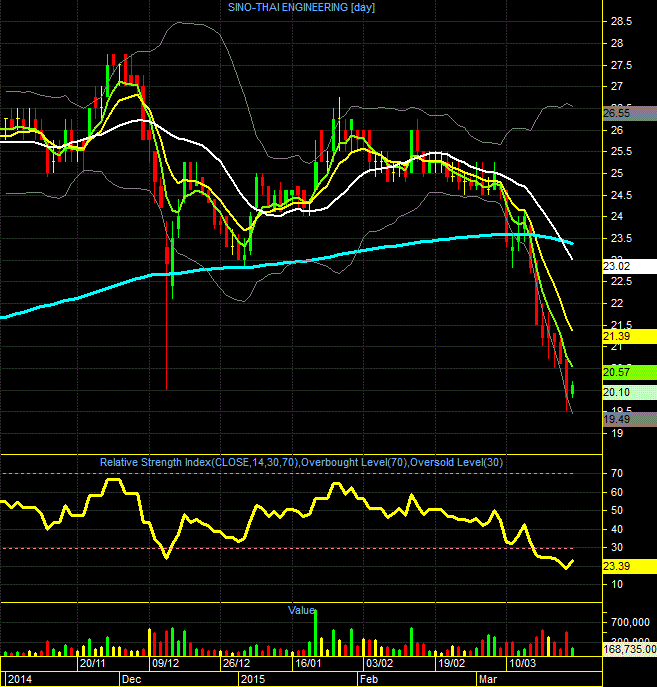Screen dimensions: 657x687
Task: Click the last green candlestick near 20.10
Action: coord(572,389)
